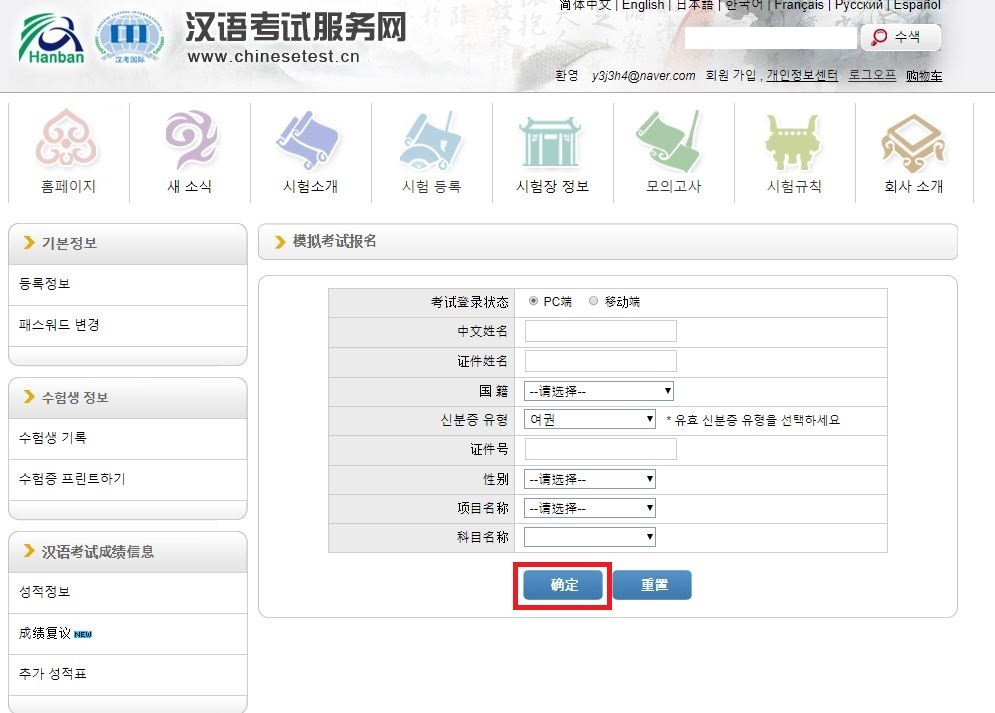Select 수험증 프린트하기 in the sidebar
The image size is (995, 713).
pyautogui.click(x=72, y=479)
